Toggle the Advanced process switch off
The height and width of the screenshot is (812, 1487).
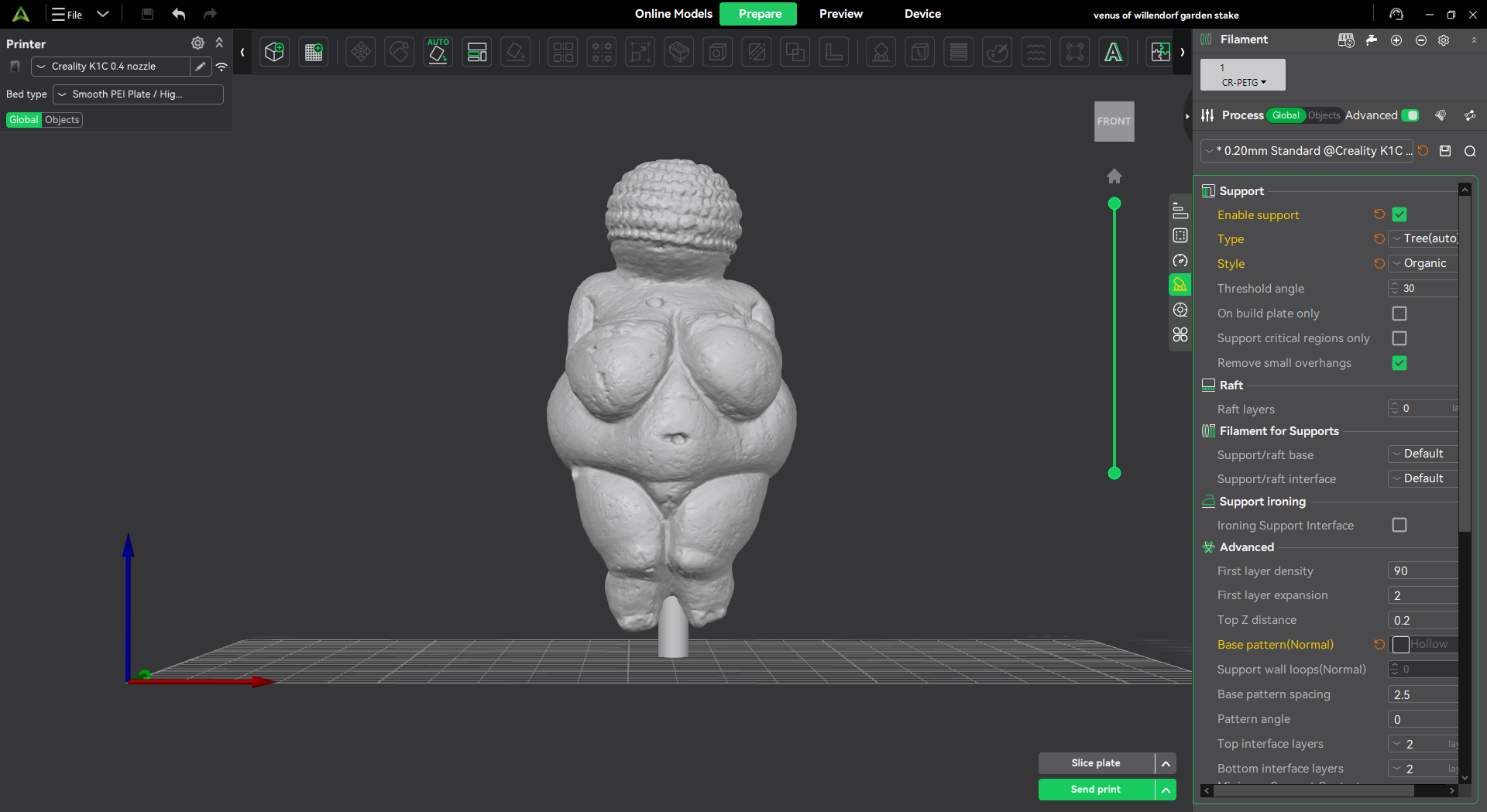coord(1411,115)
